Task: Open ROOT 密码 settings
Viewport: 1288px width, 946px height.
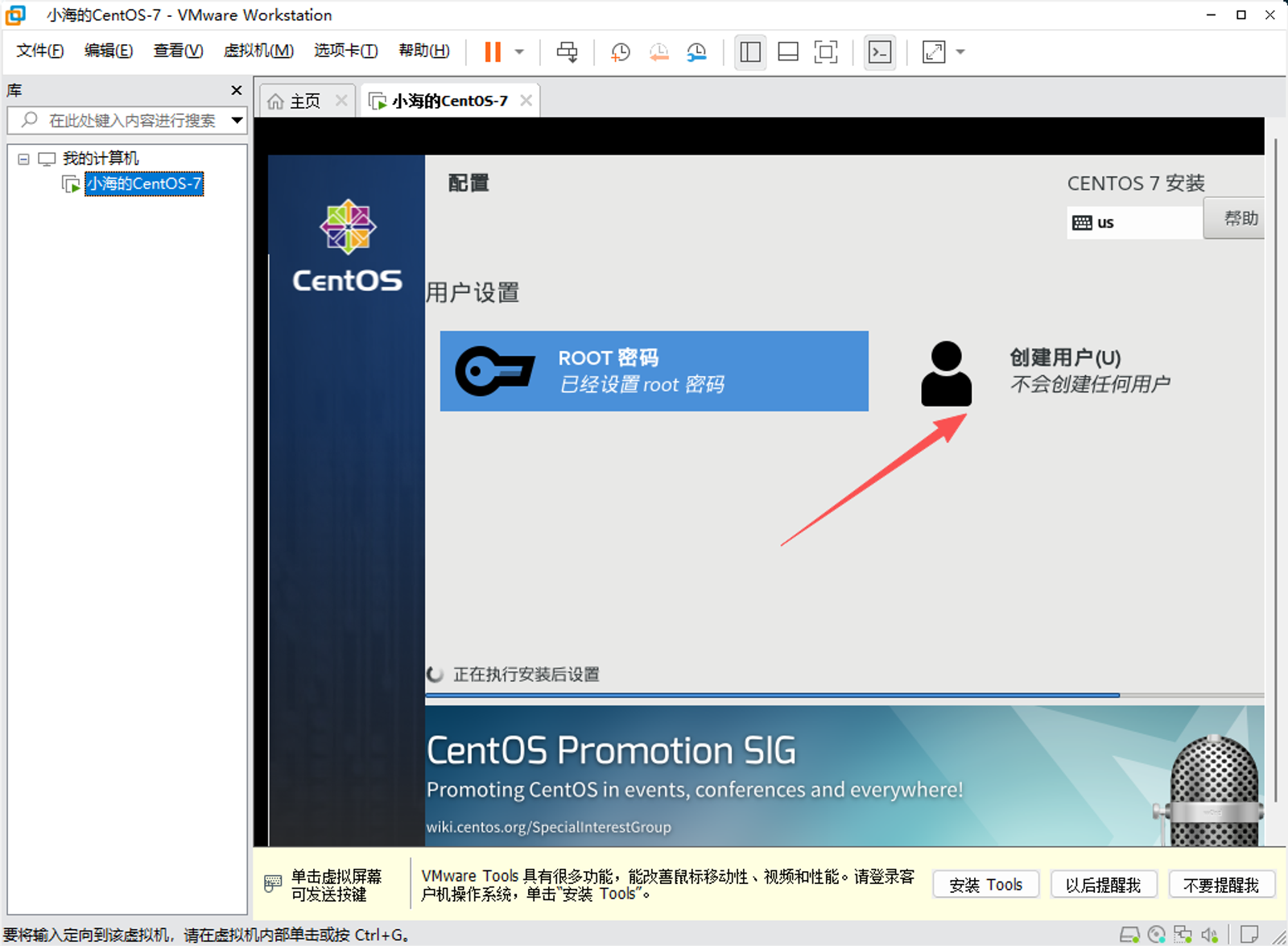Action: click(654, 371)
